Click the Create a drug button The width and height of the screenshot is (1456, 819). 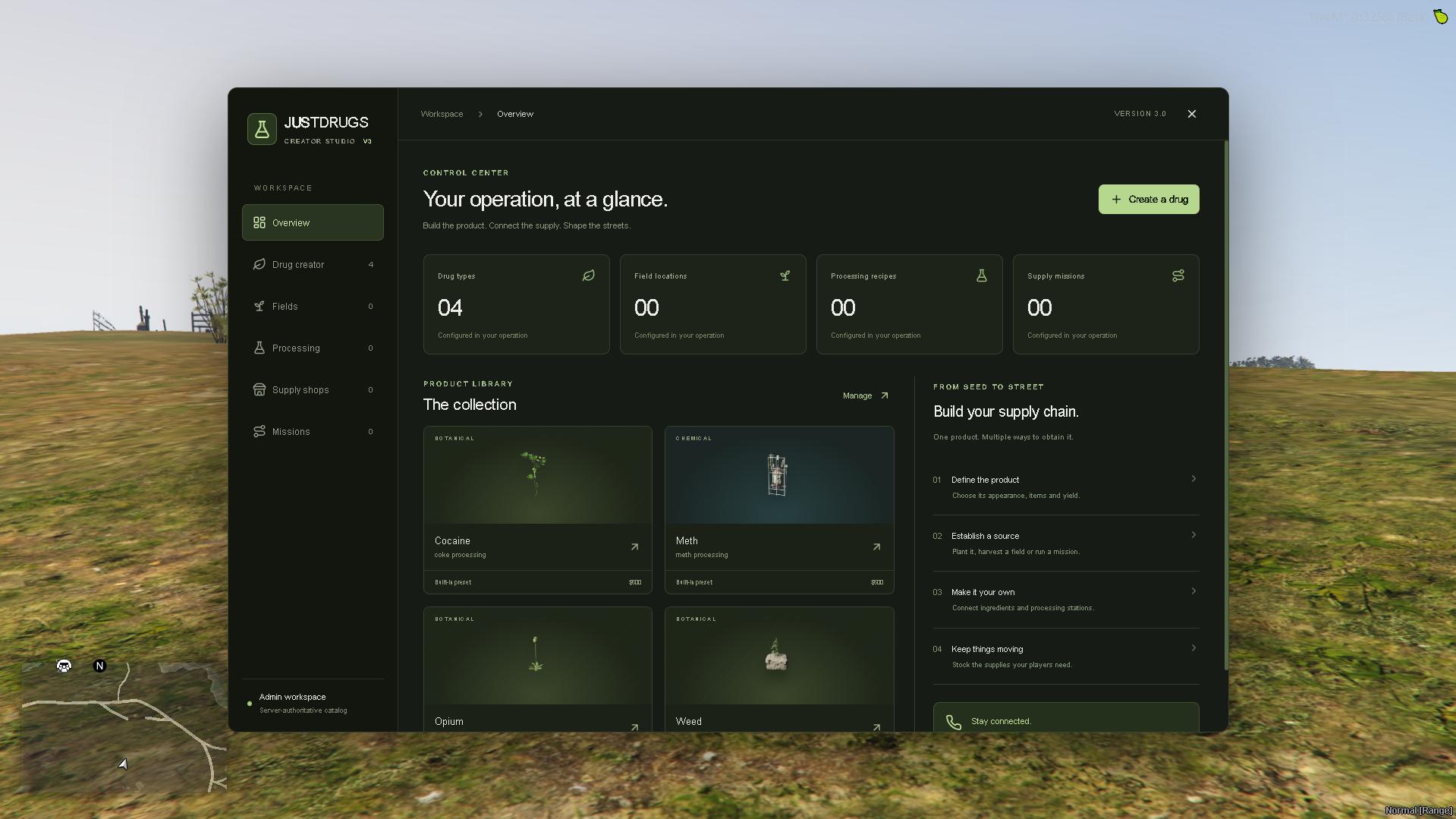pos(1149,199)
